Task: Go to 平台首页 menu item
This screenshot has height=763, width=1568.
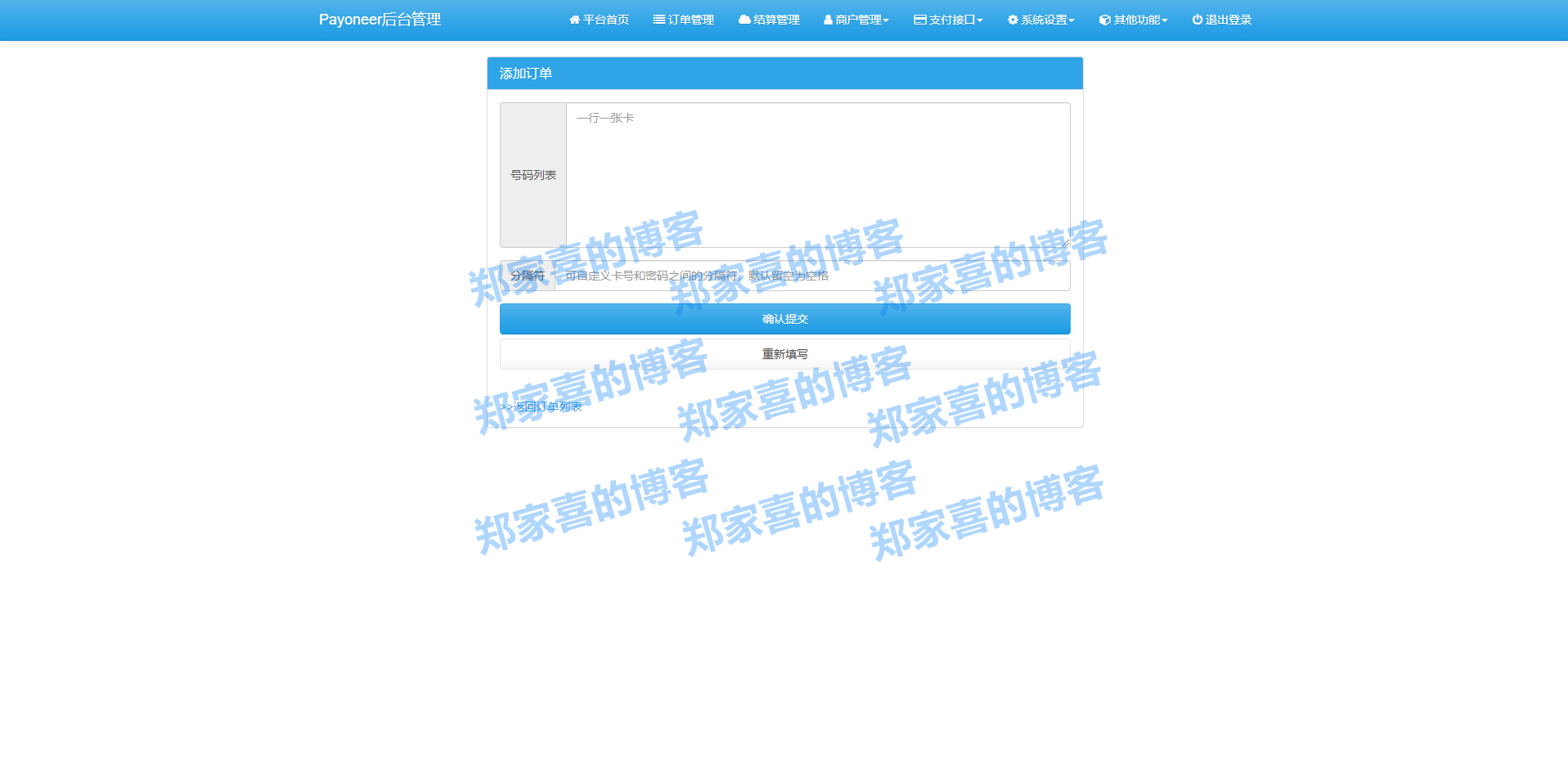Action: pyautogui.click(x=599, y=20)
